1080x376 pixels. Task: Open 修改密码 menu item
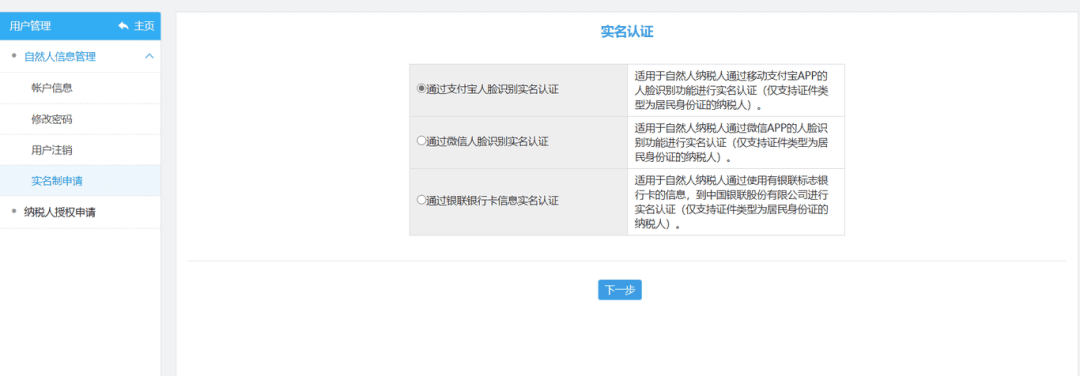point(52,118)
